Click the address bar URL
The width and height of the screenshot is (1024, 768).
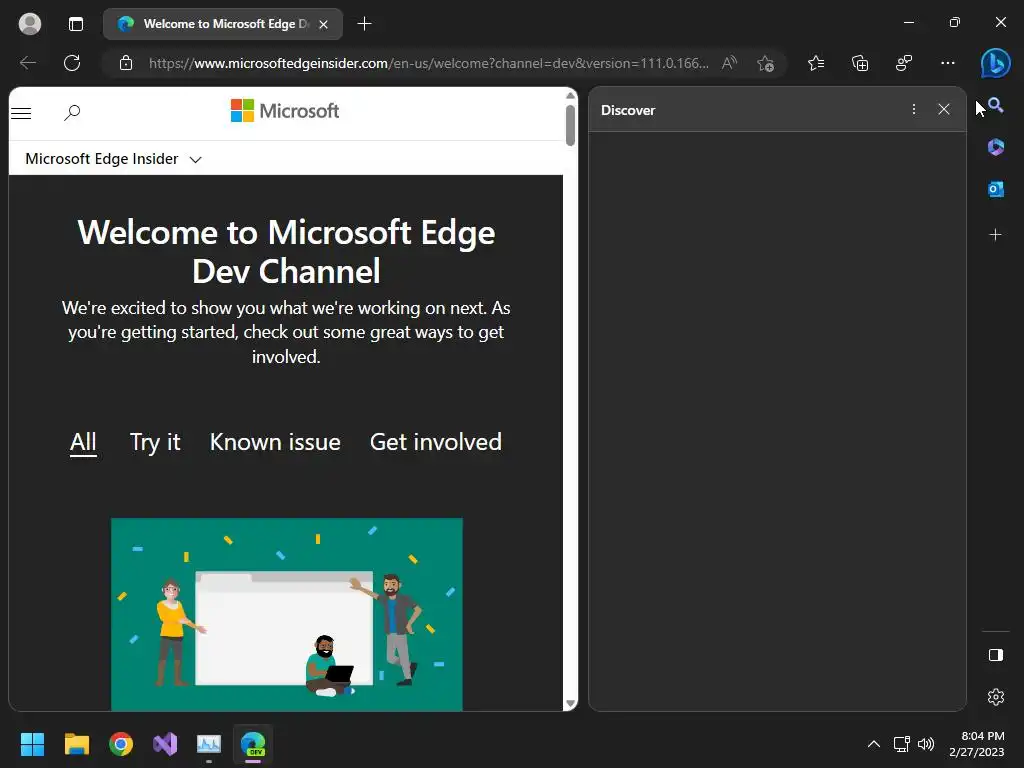(x=428, y=63)
